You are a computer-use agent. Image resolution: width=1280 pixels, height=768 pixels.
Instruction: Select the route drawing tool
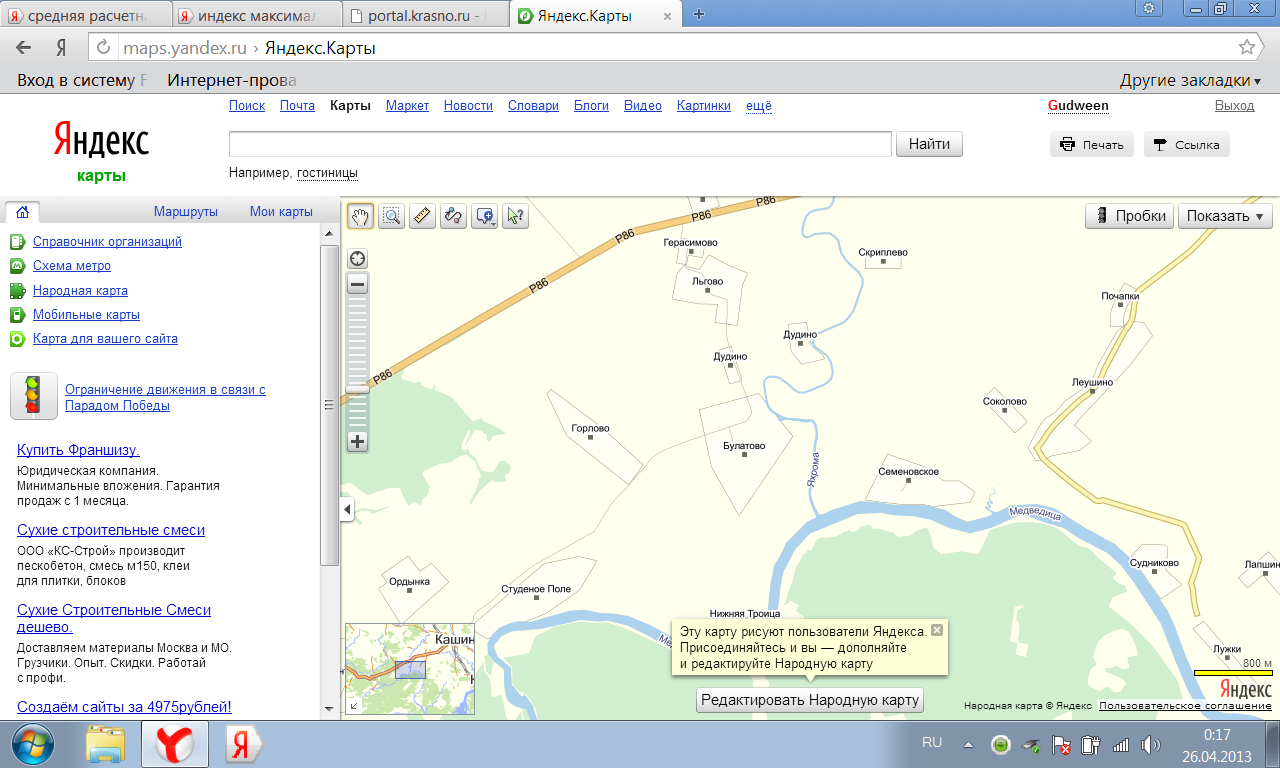453,215
